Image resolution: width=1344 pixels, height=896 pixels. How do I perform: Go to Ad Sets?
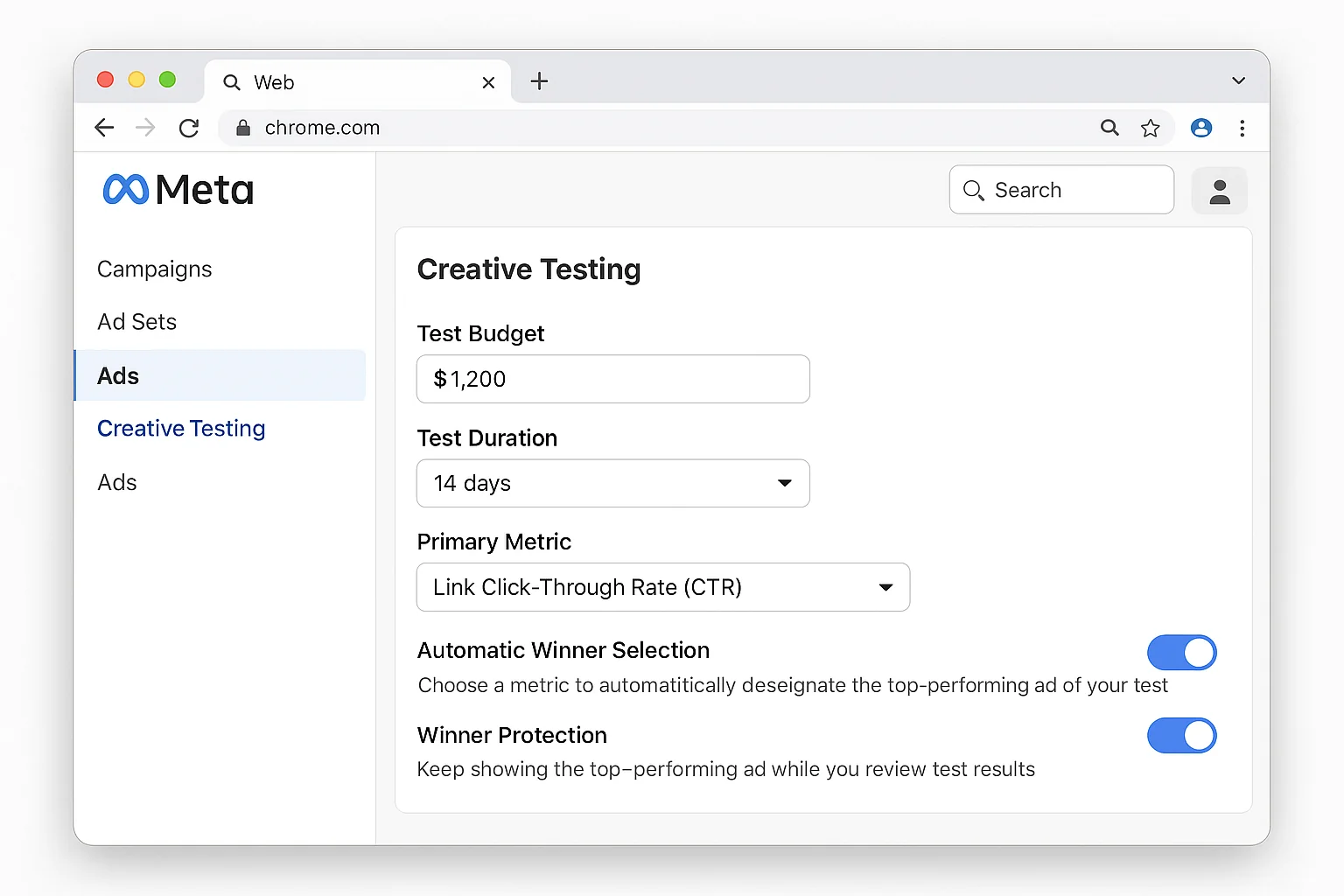coord(136,321)
